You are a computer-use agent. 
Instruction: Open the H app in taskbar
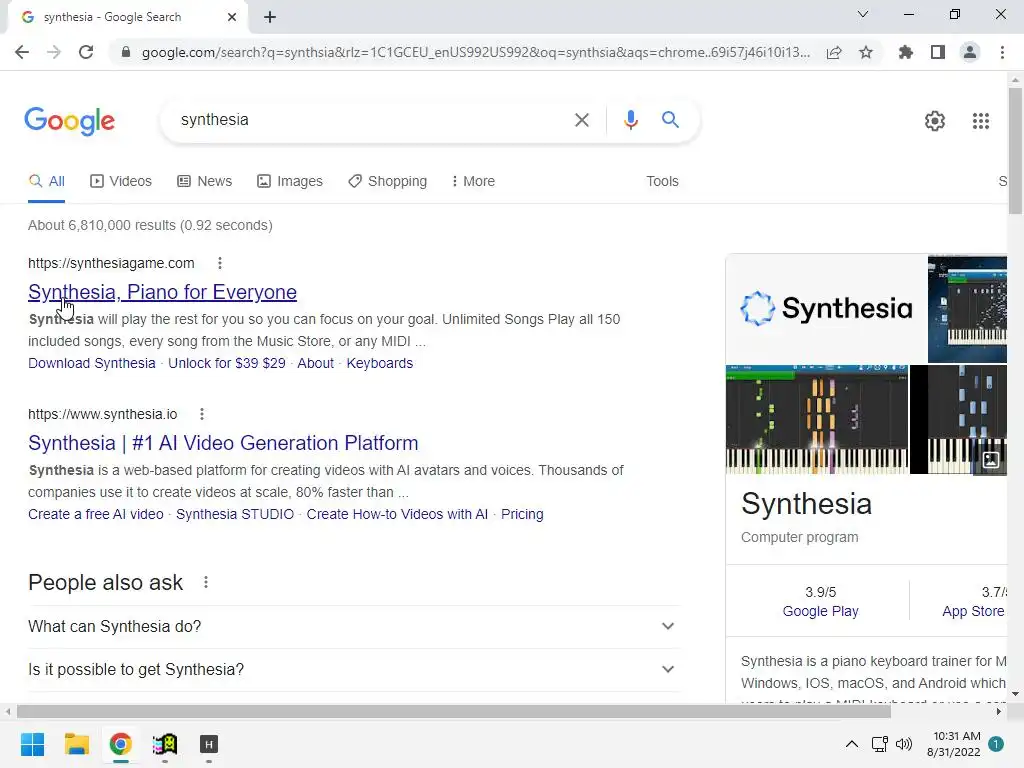[x=208, y=744]
